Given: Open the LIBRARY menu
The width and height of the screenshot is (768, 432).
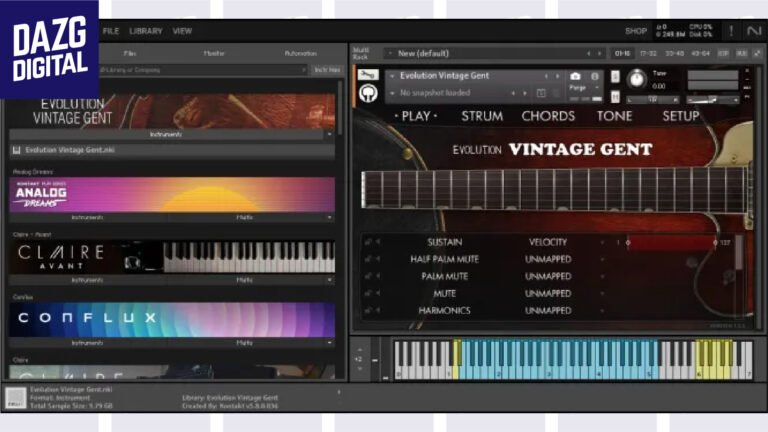Looking at the screenshot, I should click(x=145, y=31).
